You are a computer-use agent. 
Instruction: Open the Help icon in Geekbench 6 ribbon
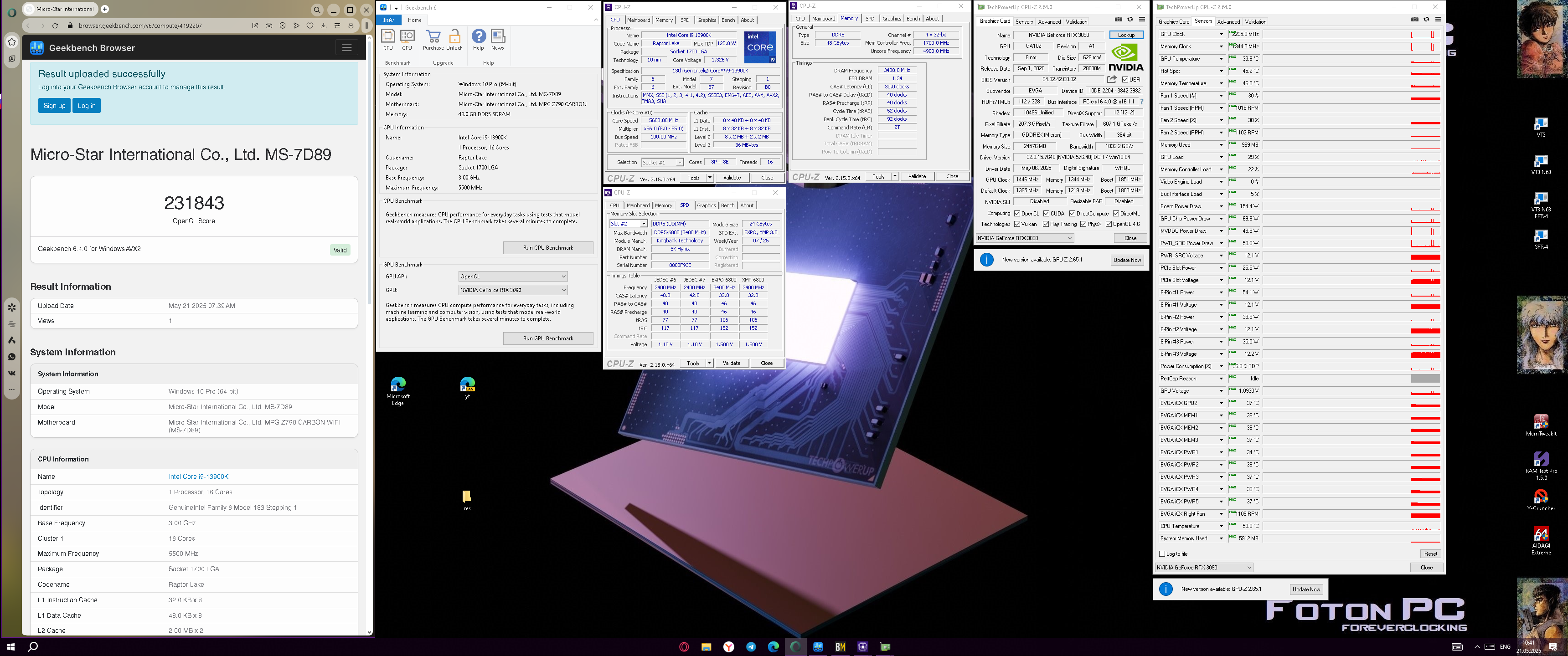pyautogui.click(x=479, y=36)
